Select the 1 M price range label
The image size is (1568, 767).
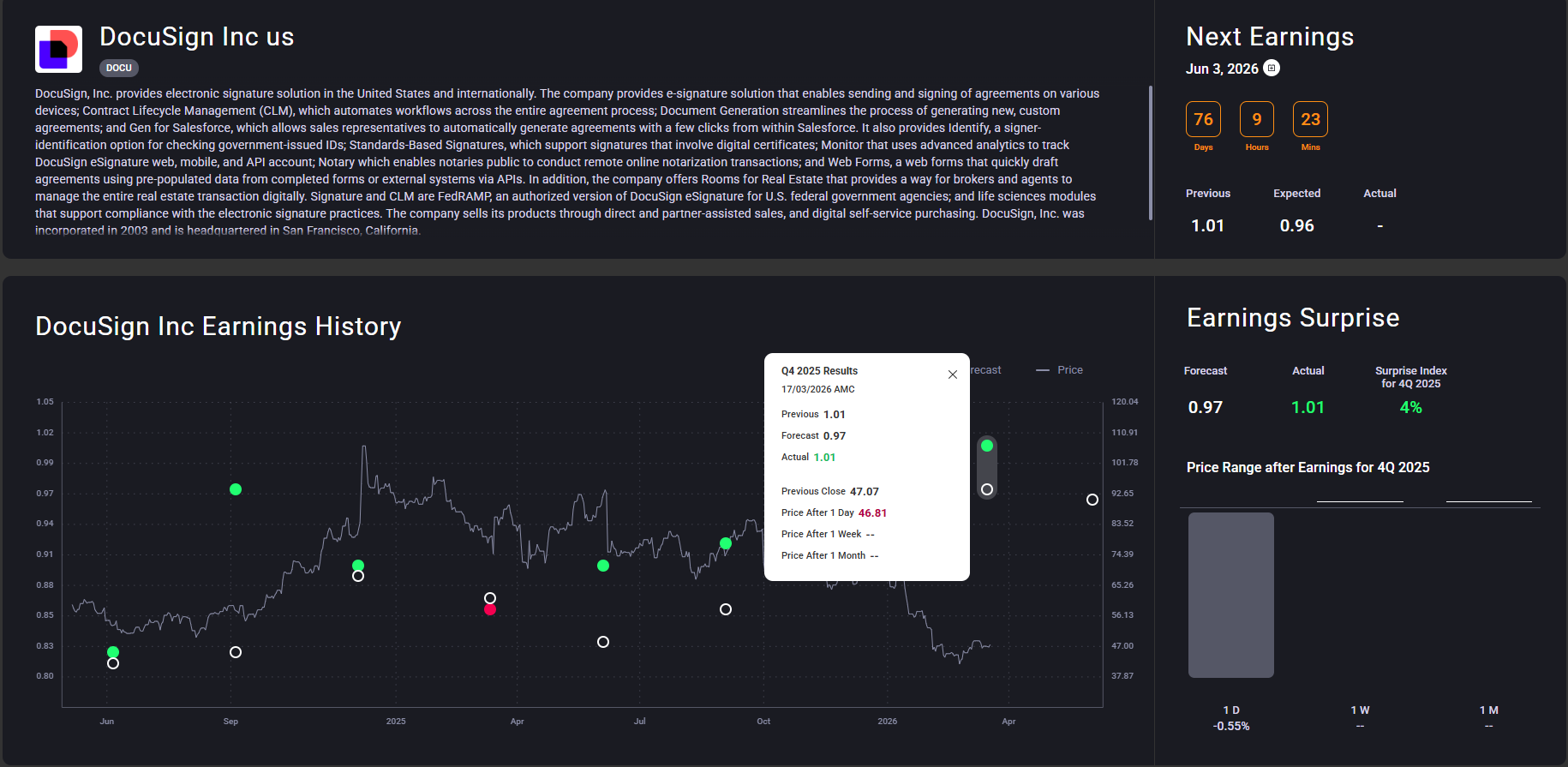[x=1488, y=710]
